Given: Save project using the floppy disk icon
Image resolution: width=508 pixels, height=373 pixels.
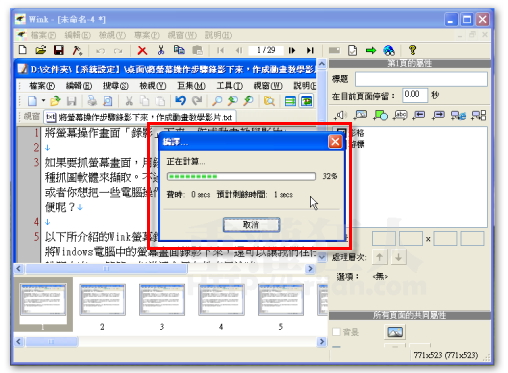Looking at the screenshot, I should 59,50.
